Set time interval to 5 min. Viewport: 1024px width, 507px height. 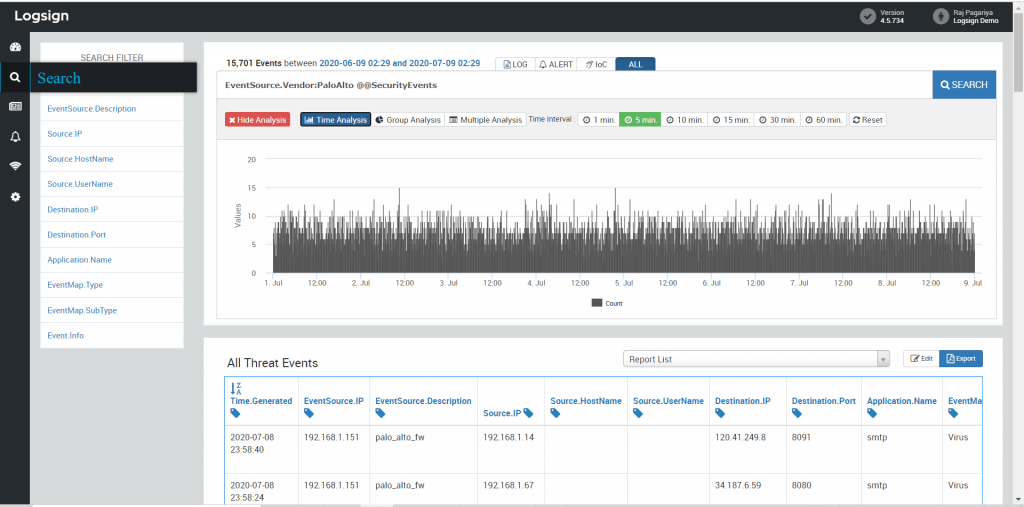tap(640, 120)
